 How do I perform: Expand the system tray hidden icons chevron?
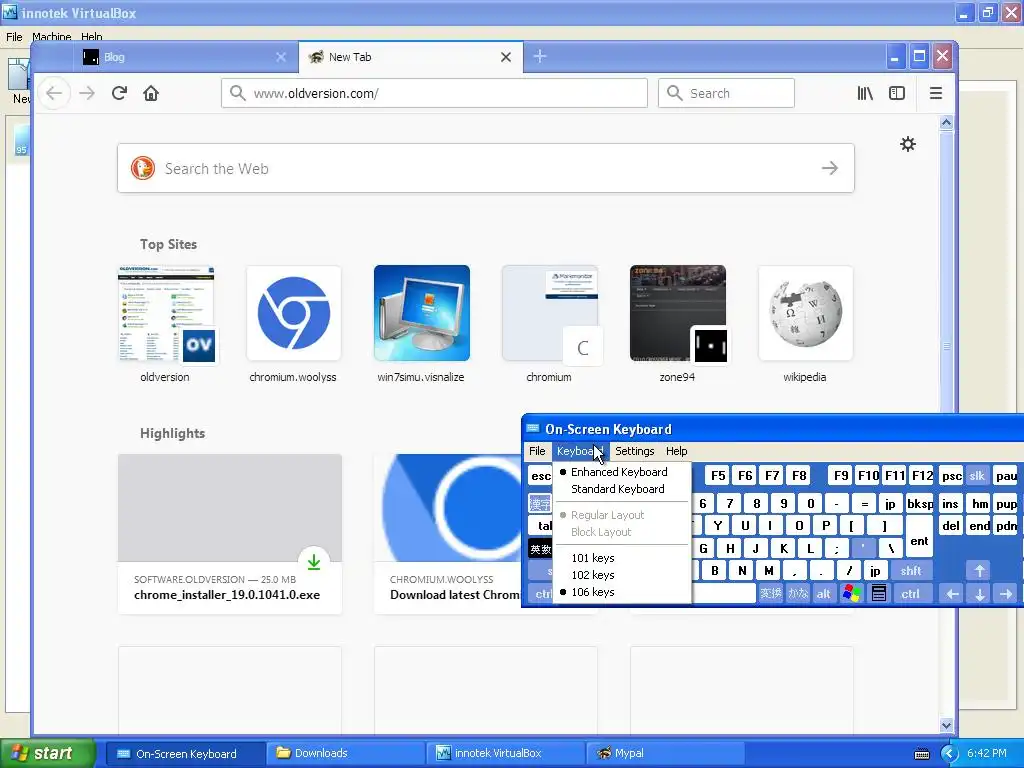coord(949,754)
